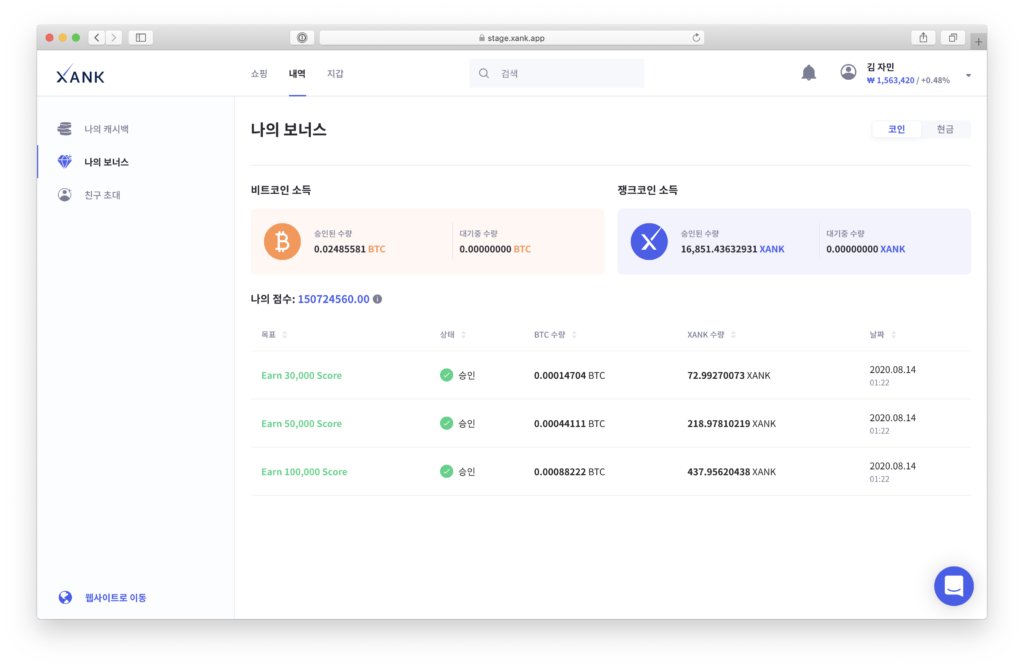The width and height of the screenshot is (1024, 668).
Task: Click the 16,851.43632931 XANK approved amount
Action: point(732,249)
